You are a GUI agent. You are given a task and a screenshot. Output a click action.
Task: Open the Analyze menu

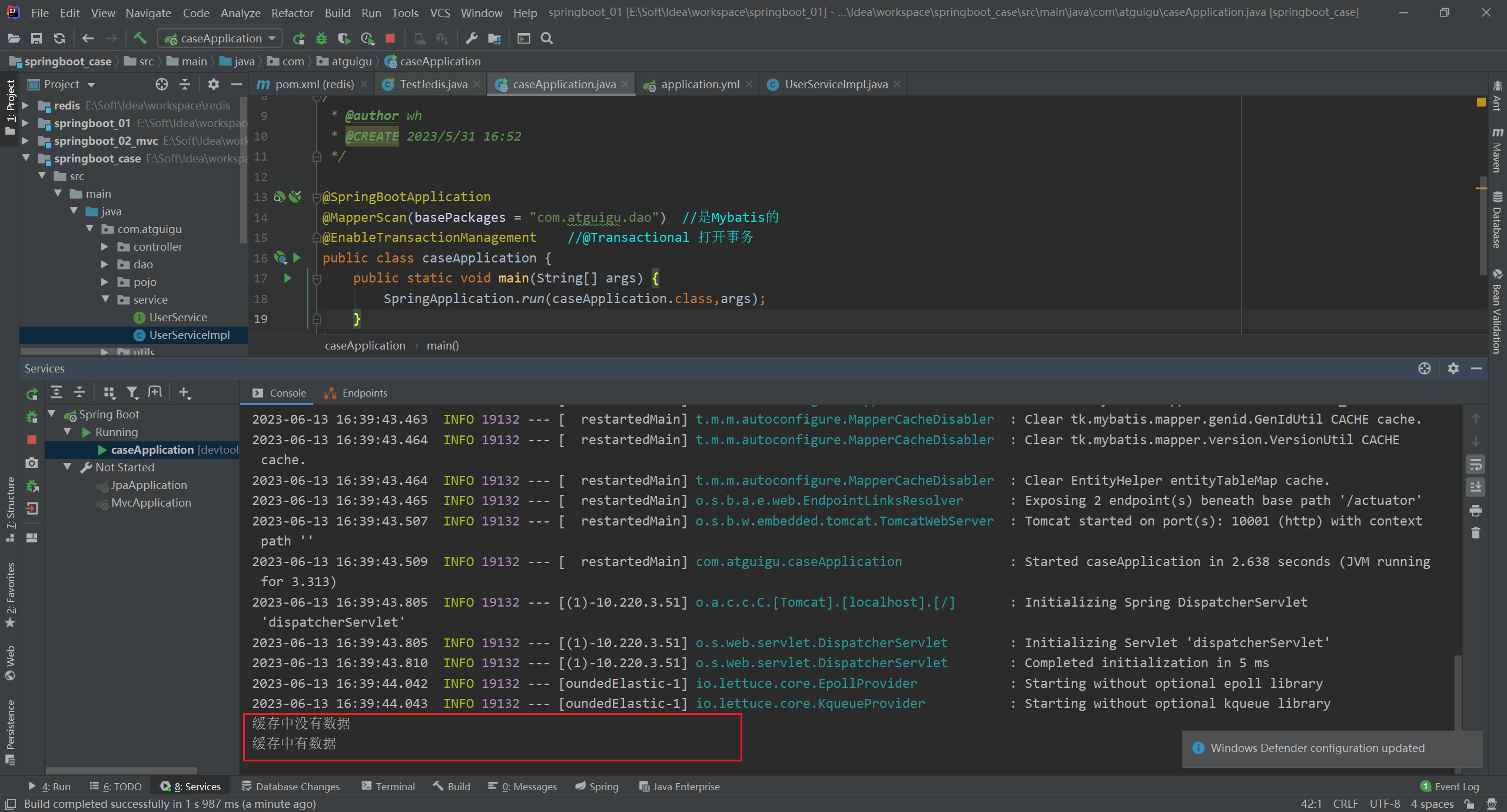[240, 12]
